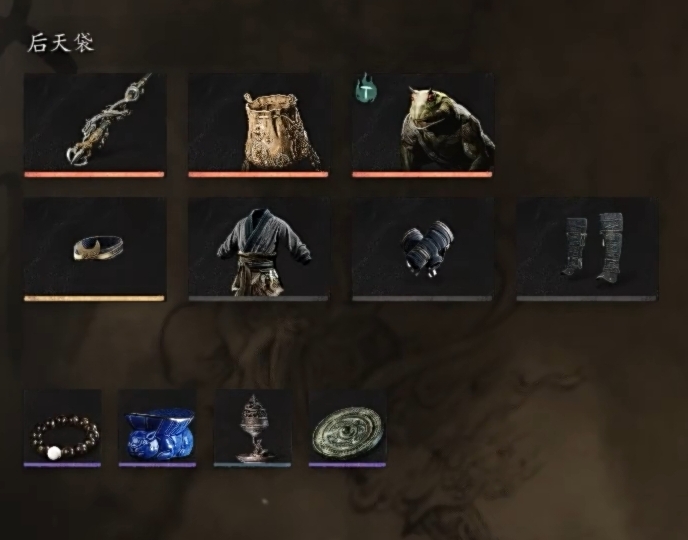Click grey rarity bar under robe

tap(258, 299)
